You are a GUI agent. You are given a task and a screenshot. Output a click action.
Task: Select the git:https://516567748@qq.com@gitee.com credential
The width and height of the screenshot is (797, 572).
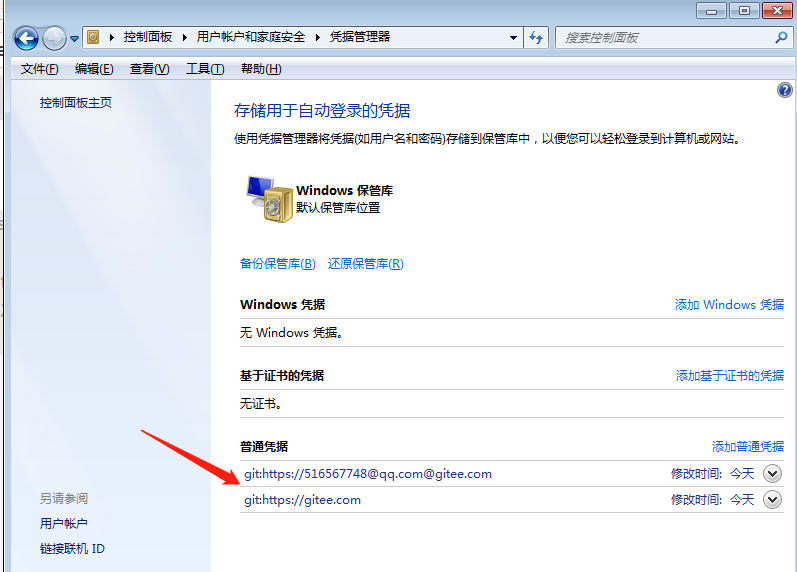tap(368, 474)
